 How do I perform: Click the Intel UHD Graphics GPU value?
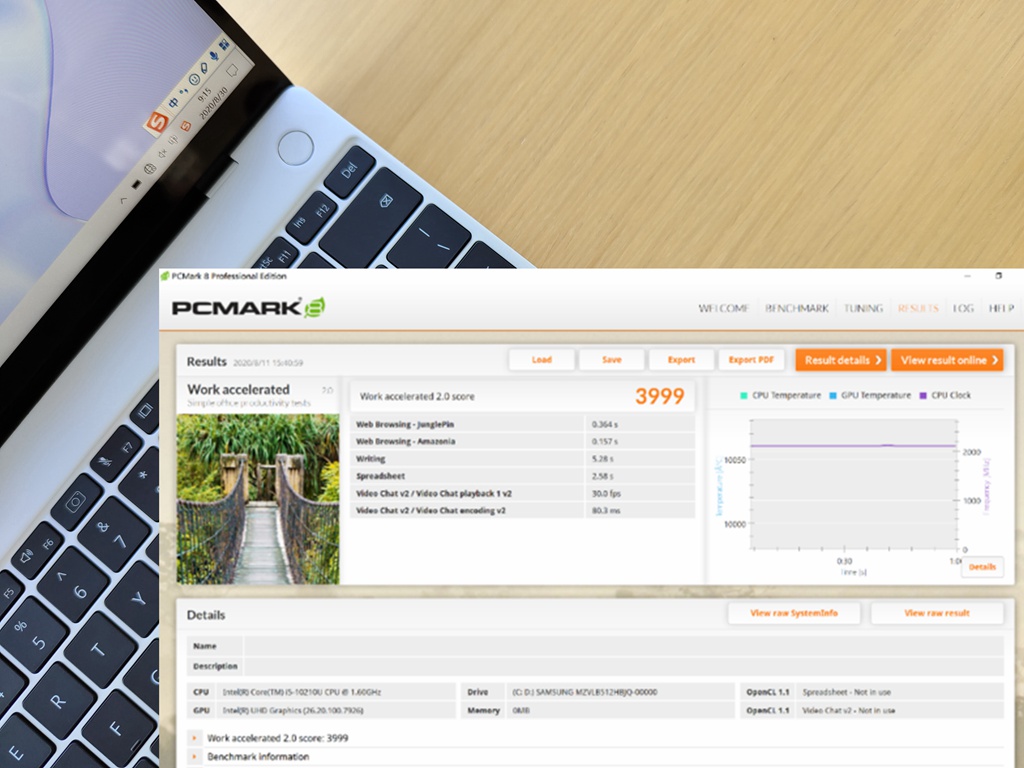(293, 711)
